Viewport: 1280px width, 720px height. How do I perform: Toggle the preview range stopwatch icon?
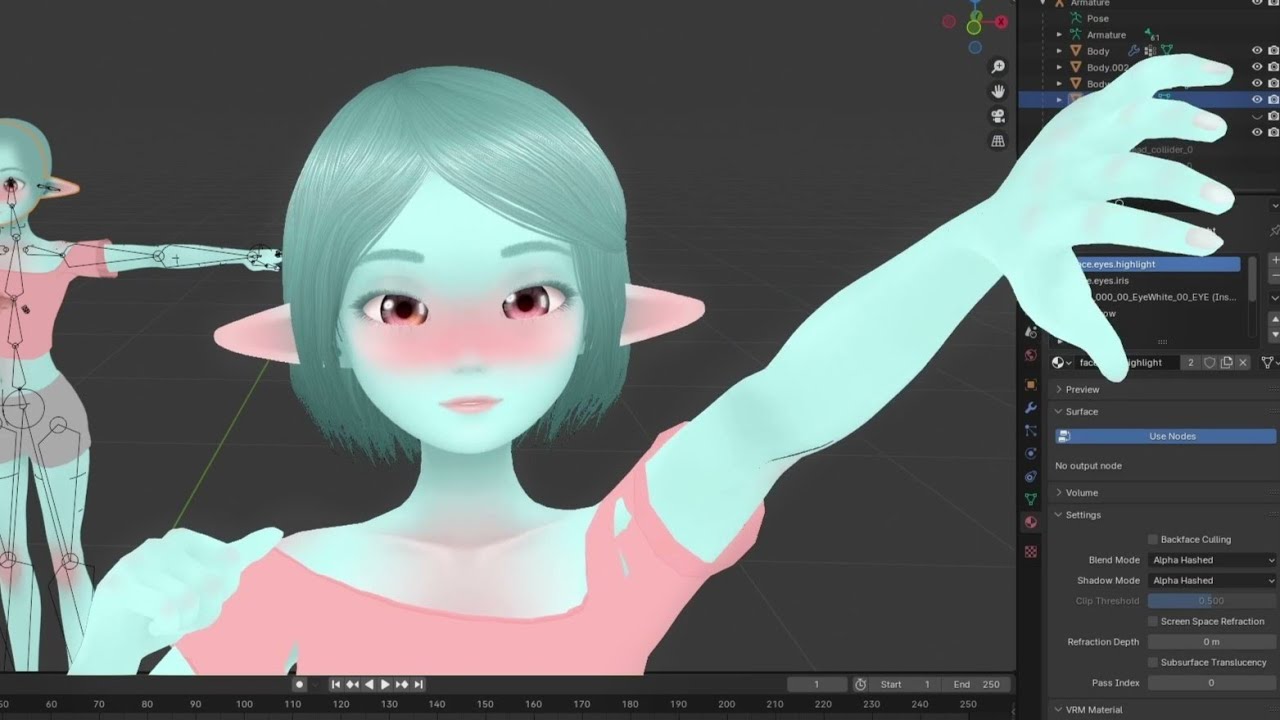860,684
